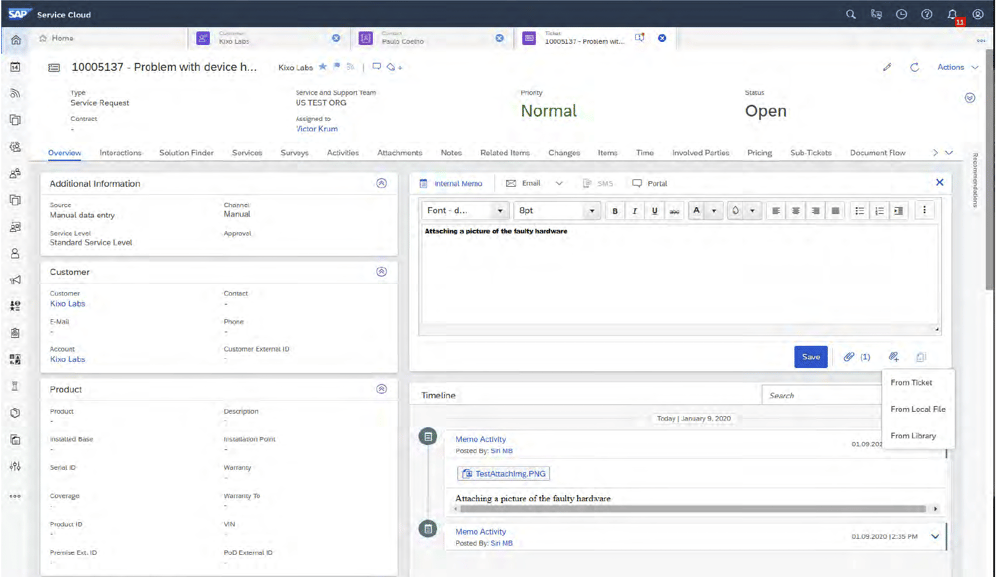Open the recent history clock icon

pyautogui.click(x=901, y=14)
